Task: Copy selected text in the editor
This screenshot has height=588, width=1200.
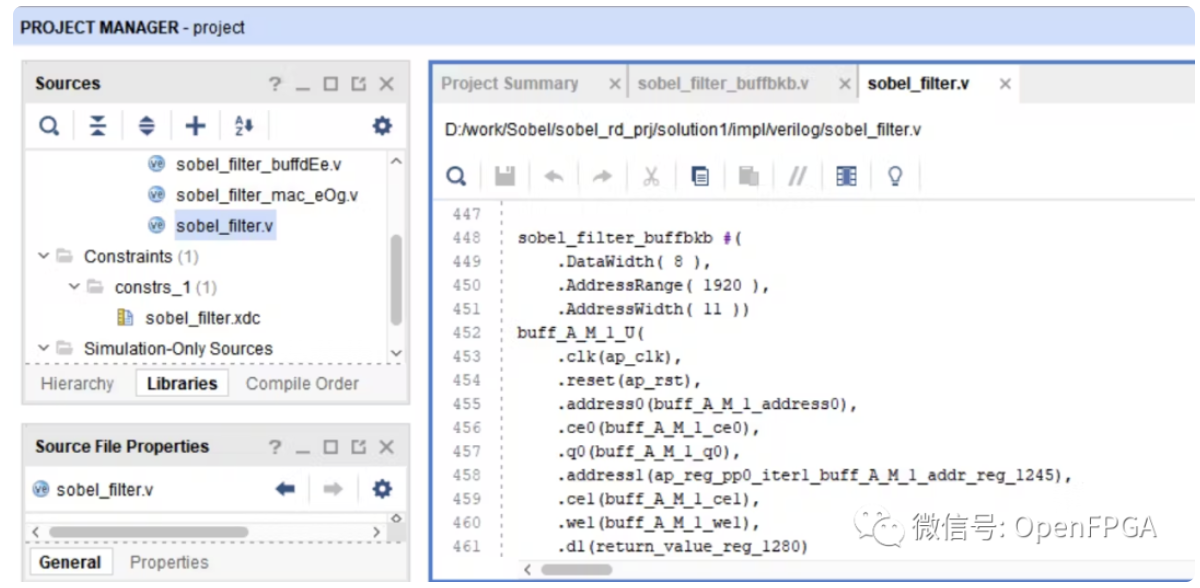Action: [x=700, y=176]
